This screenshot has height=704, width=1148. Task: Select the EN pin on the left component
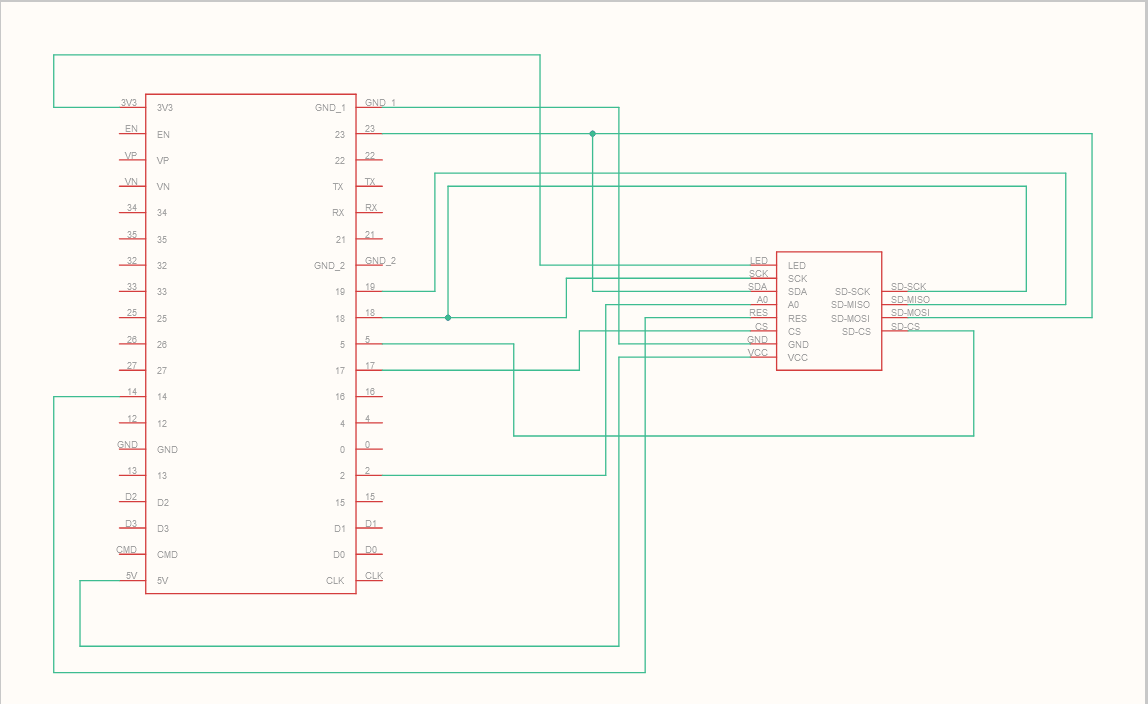[x=131, y=133]
